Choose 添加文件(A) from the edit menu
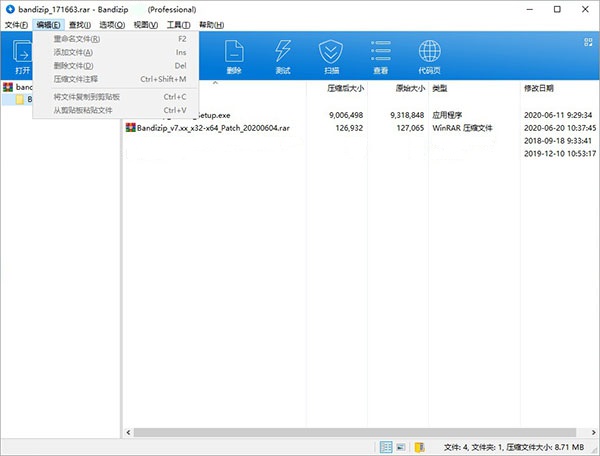Image resolution: width=600 pixels, height=456 pixels. pyautogui.click(x=116, y=52)
